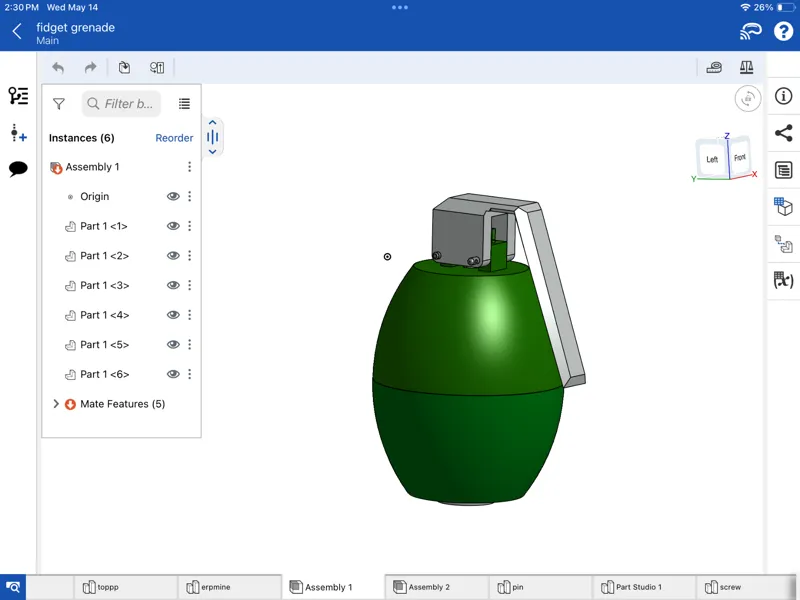Image resolution: width=800 pixels, height=600 pixels.
Task: Tap the view rotation lock icon
Action: 747,98
